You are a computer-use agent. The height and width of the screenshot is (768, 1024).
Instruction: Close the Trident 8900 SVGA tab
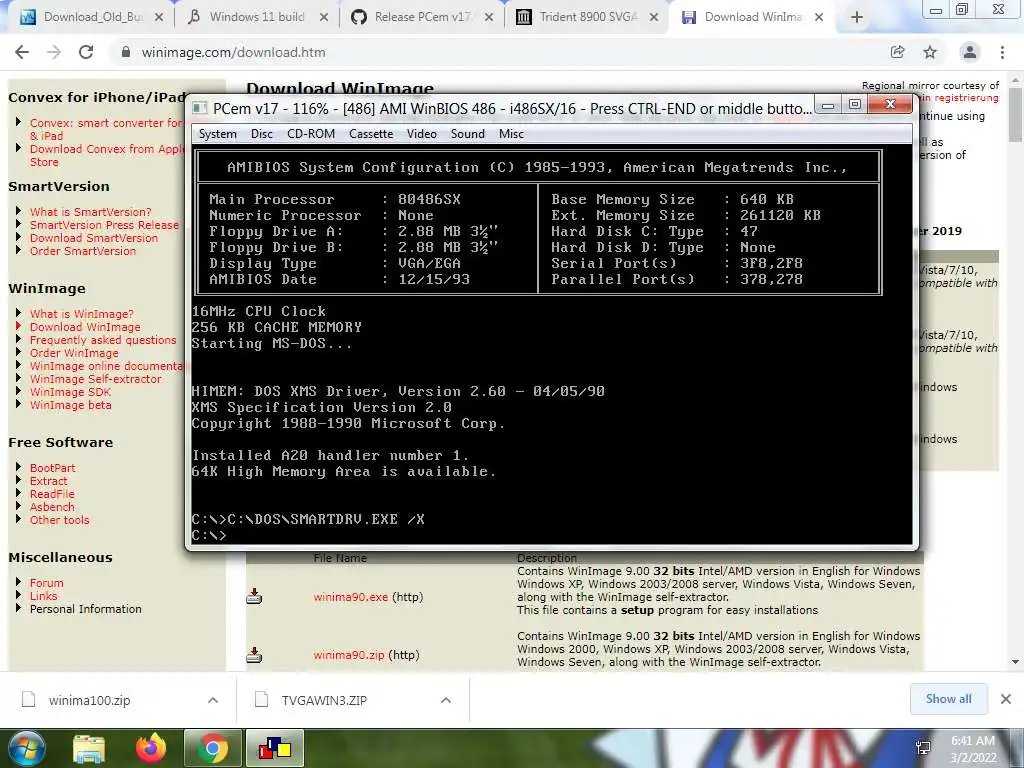pyautogui.click(x=654, y=18)
